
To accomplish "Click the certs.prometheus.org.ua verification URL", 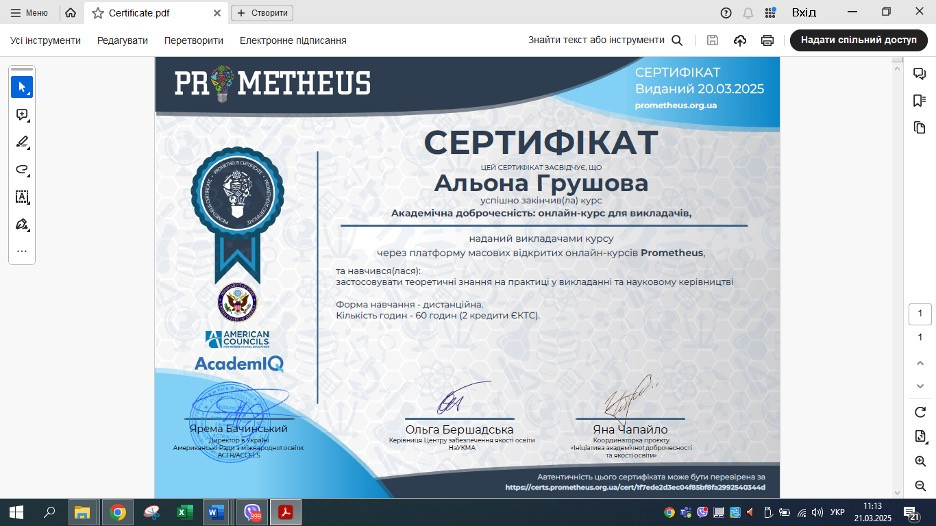I will (635, 487).
